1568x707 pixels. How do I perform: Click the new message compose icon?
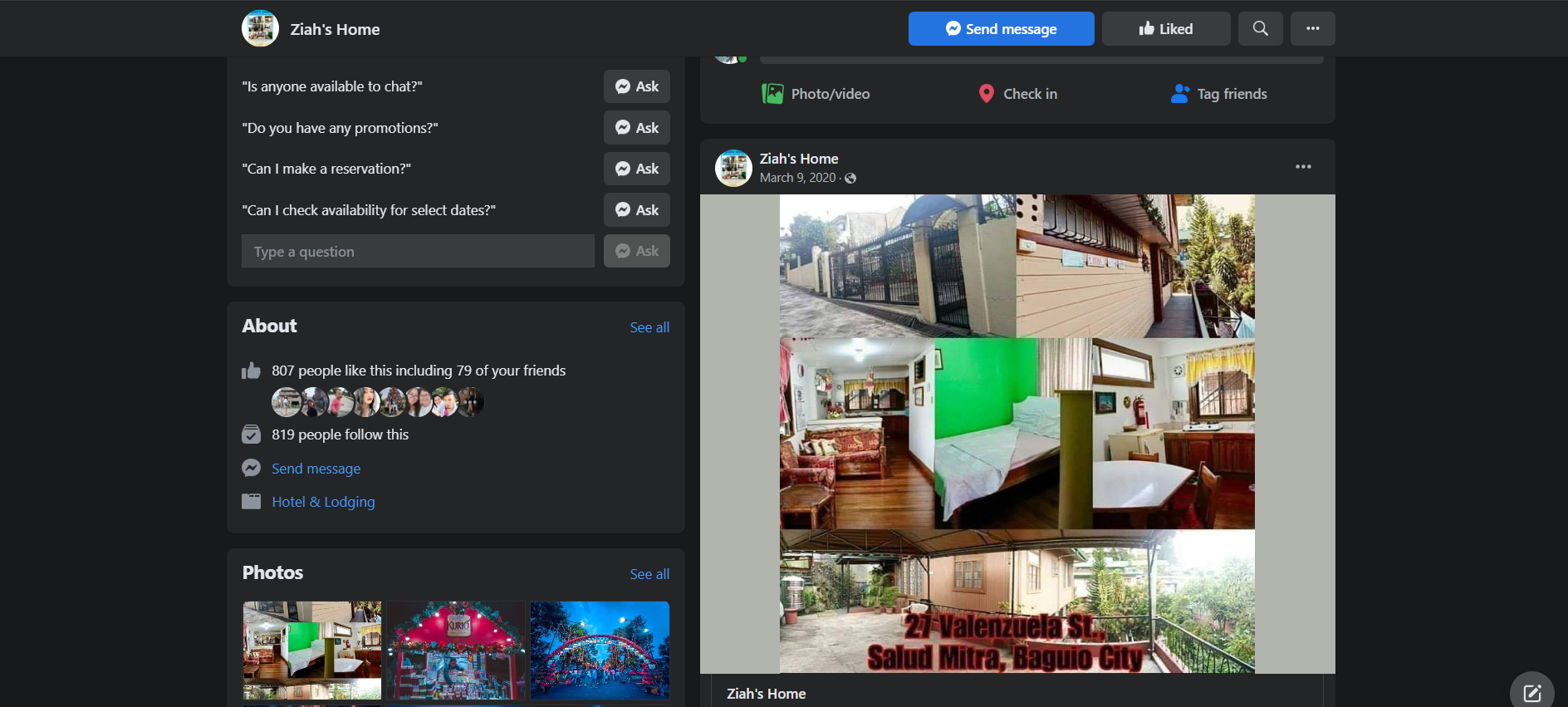(x=1532, y=693)
